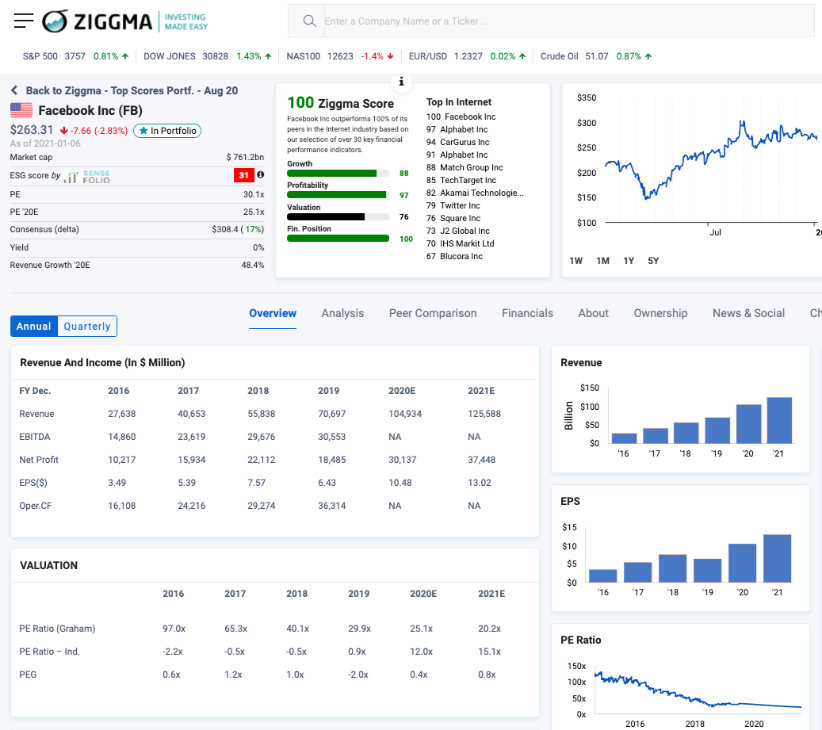
Task: Click the '19 bar in EPS chart
Action: tap(708, 571)
